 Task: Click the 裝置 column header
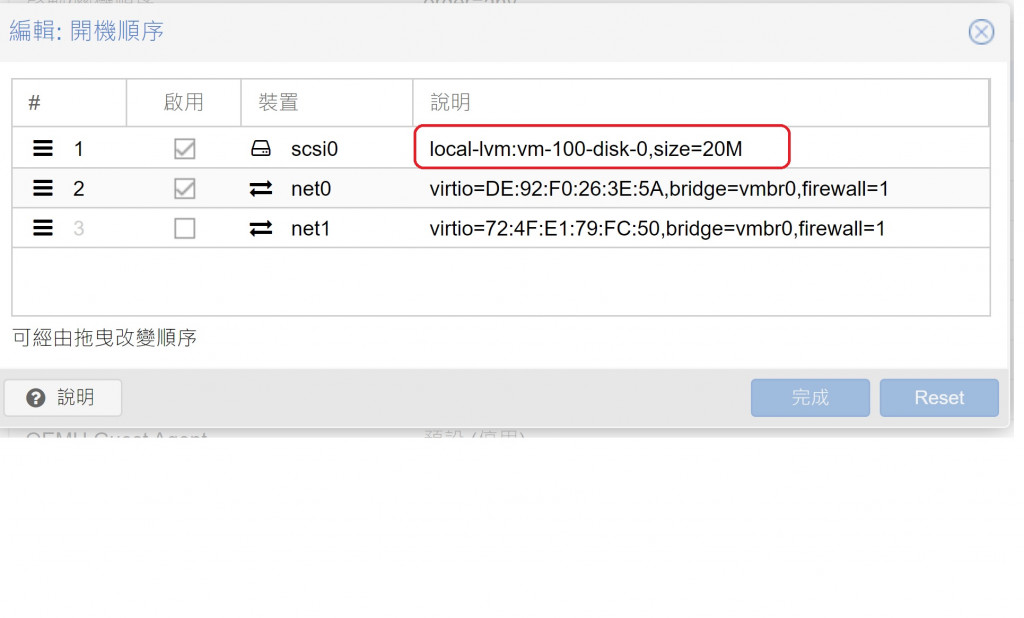point(327,103)
